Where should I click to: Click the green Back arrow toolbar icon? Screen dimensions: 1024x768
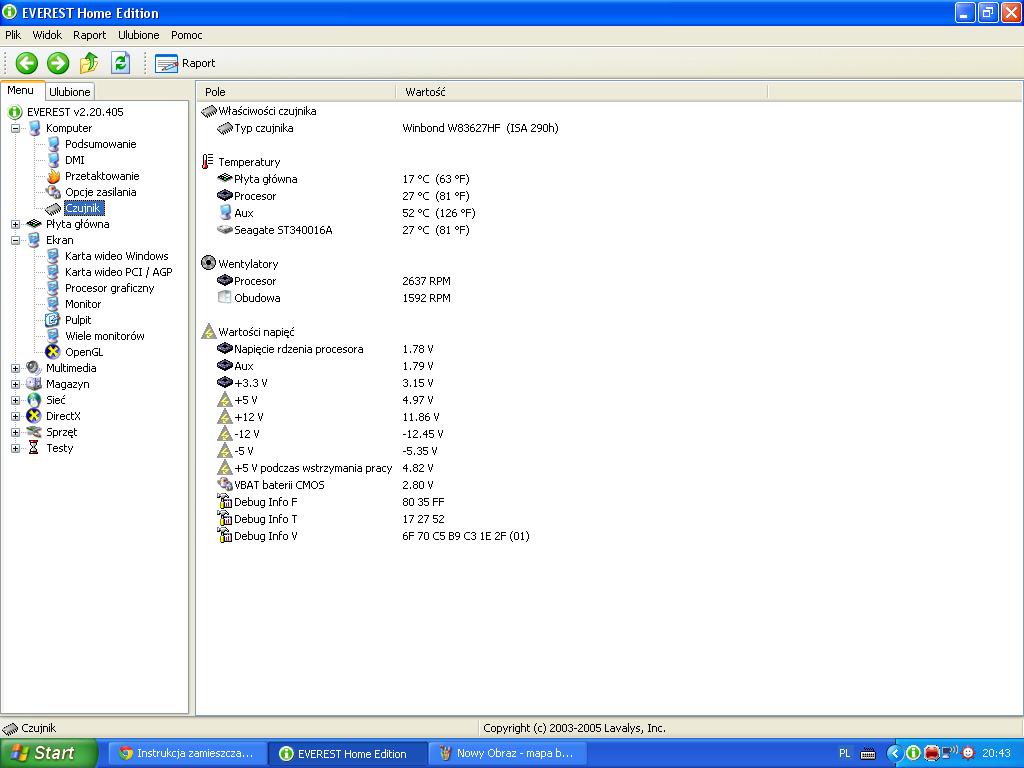click(27, 63)
